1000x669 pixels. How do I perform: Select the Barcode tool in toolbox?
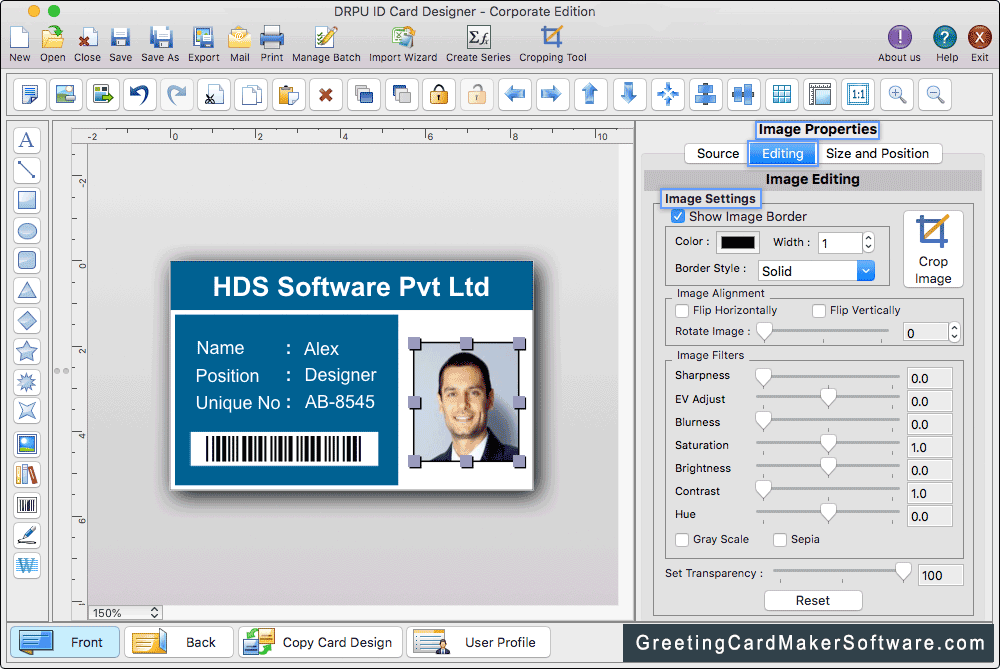point(27,505)
